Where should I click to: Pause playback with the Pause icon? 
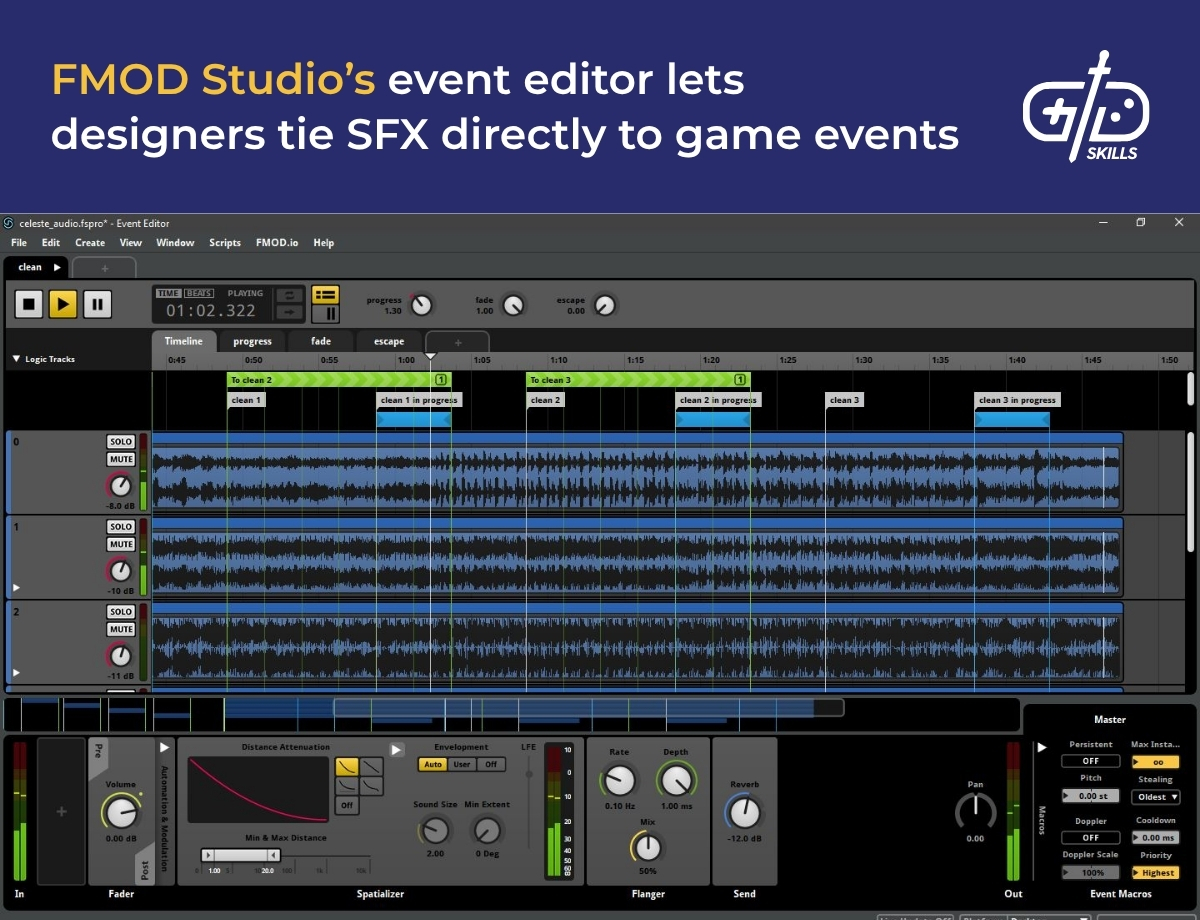tap(98, 303)
